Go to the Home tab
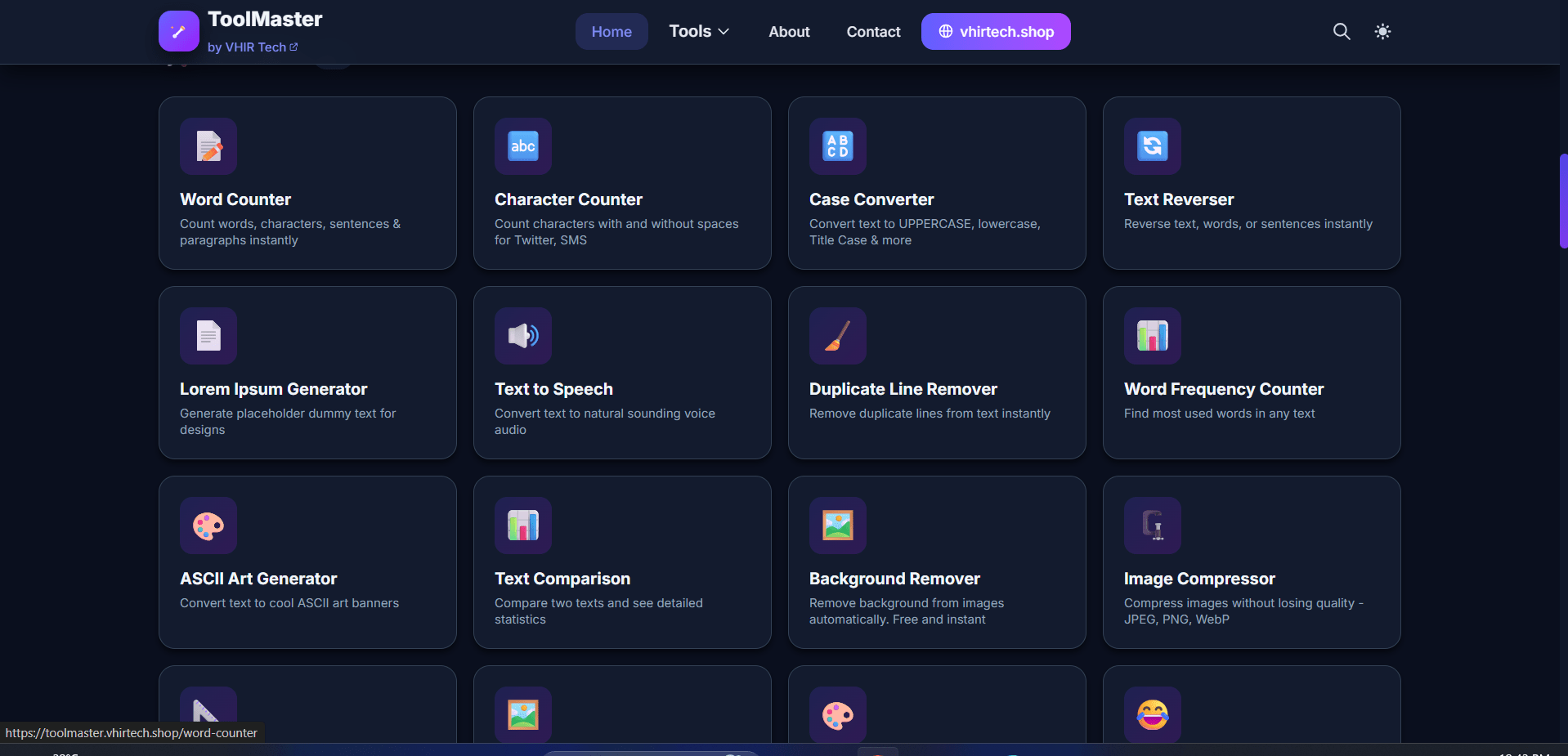 [612, 31]
